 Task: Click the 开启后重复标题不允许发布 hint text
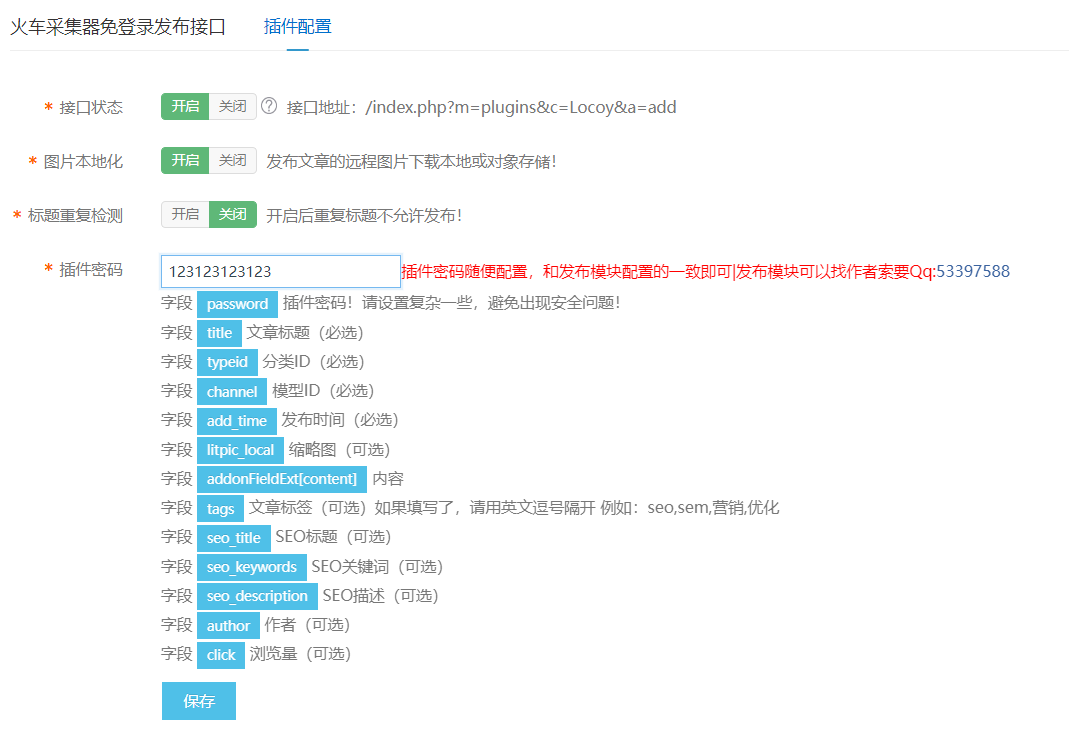pos(364,215)
